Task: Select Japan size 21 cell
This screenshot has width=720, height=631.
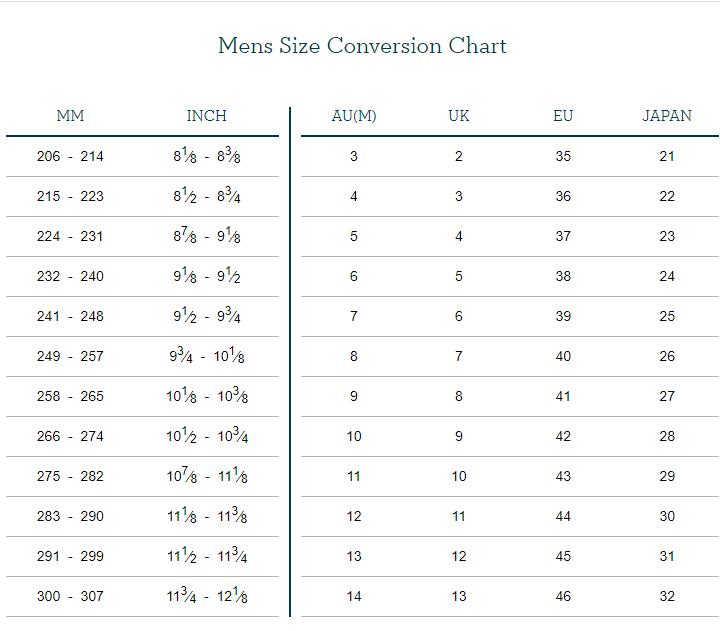Action: click(666, 157)
